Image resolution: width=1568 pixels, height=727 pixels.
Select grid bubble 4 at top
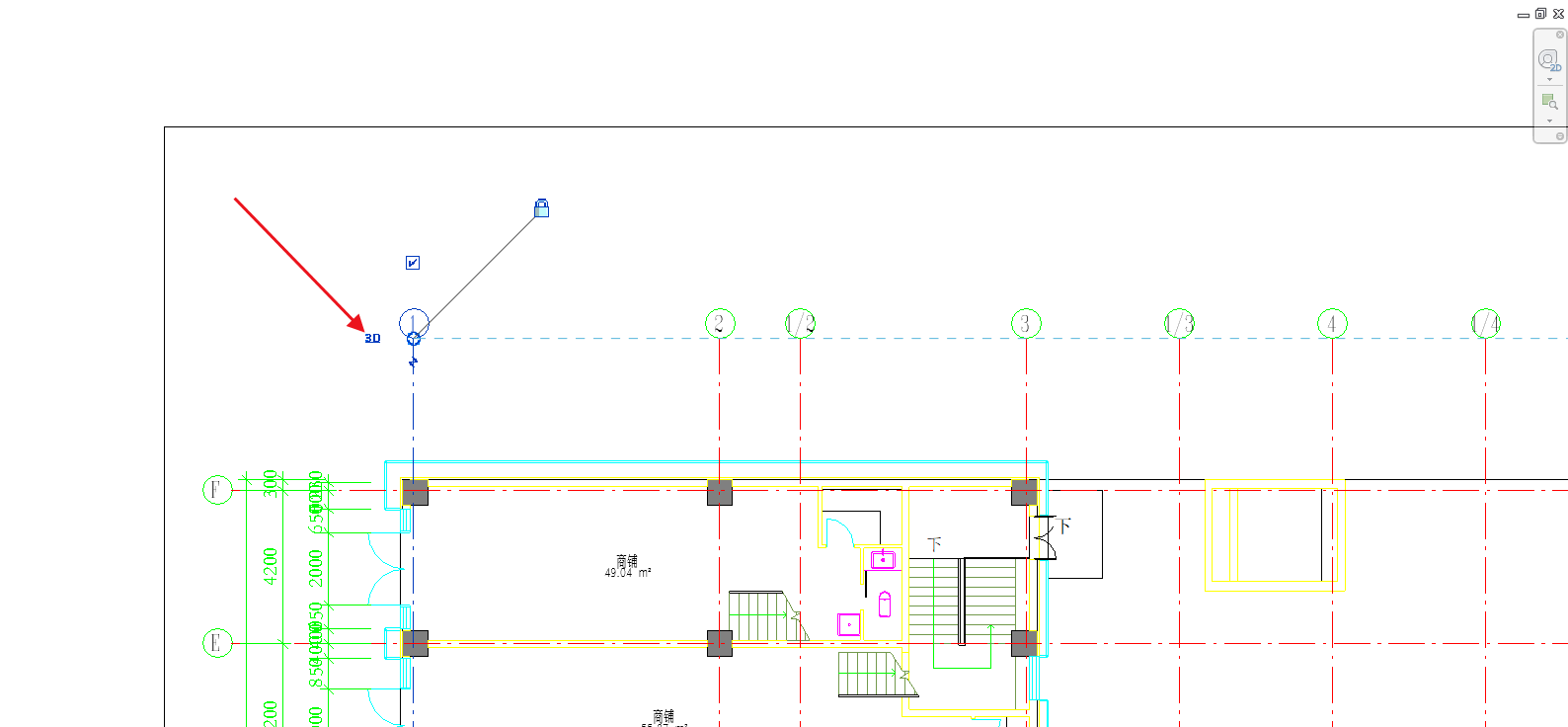(1332, 323)
